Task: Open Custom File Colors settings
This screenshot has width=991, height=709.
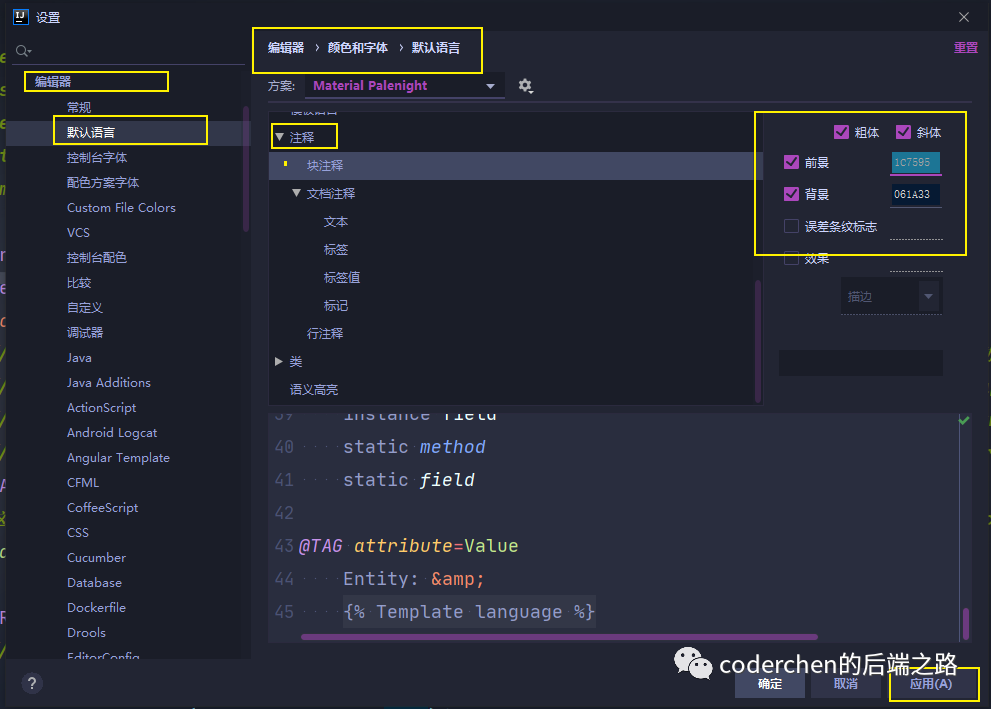Action: tap(121, 208)
